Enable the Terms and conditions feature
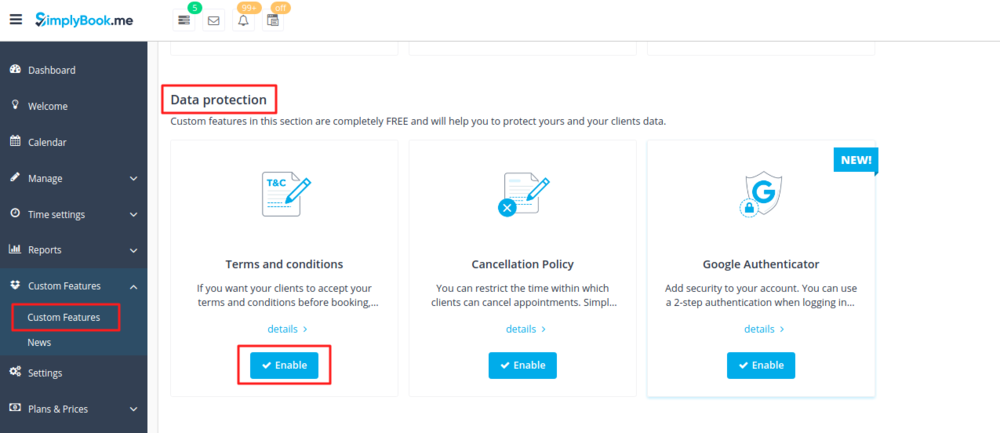This screenshot has height=433, width=1000. click(284, 365)
